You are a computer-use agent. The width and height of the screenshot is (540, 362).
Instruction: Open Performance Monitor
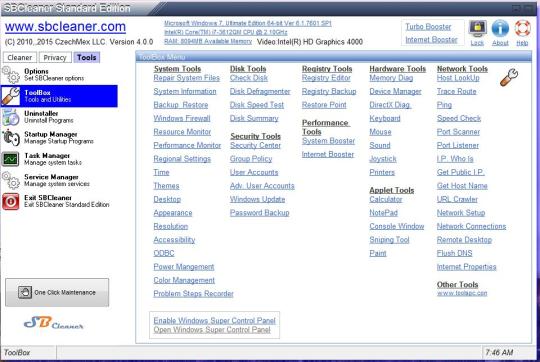click(x=187, y=145)
